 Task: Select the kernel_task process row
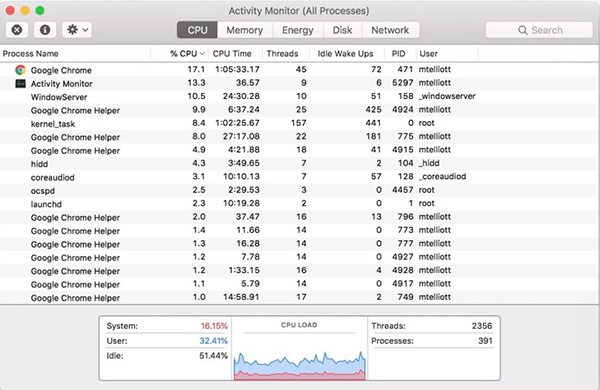click(x=299, y=123)
